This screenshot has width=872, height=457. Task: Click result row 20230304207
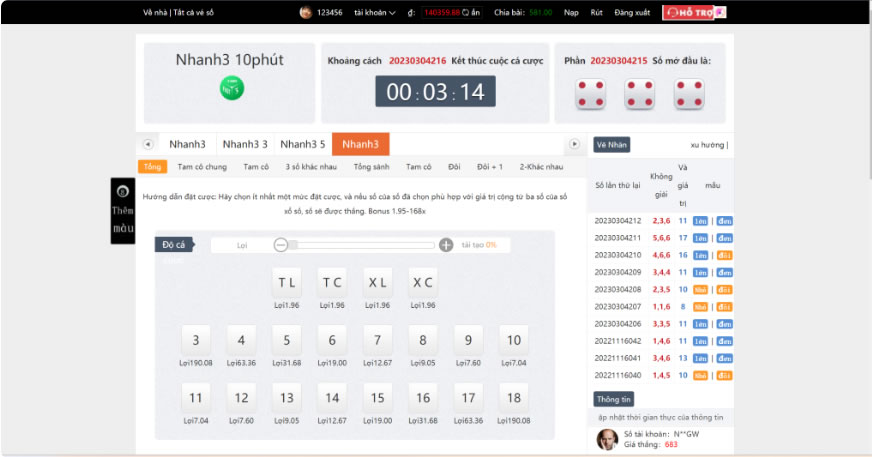coord(663,307)
